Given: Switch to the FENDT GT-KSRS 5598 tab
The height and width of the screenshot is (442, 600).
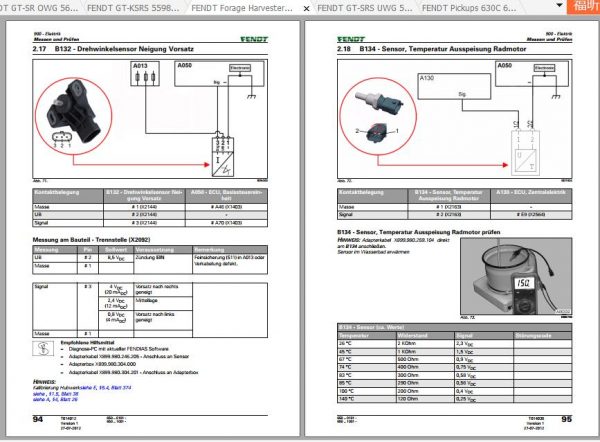Looking at the screenshot, I should pos(133,8).
